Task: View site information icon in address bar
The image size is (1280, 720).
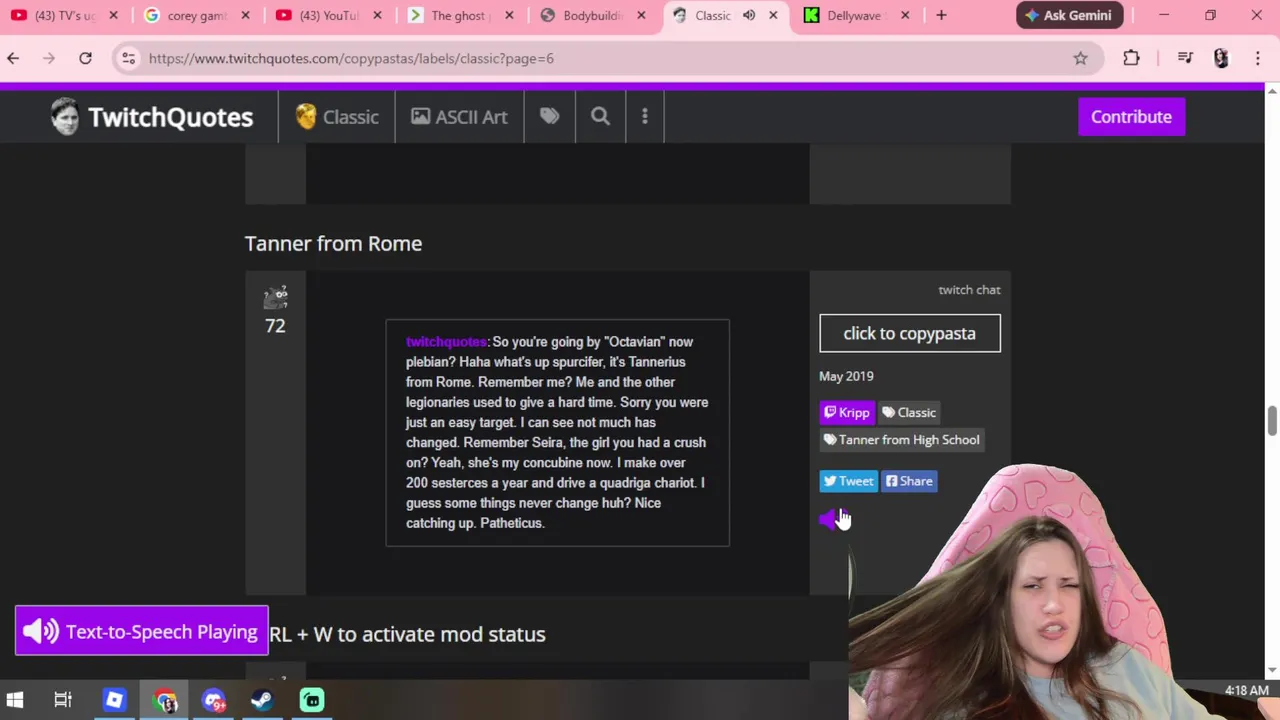Action: tap(128, 58)
